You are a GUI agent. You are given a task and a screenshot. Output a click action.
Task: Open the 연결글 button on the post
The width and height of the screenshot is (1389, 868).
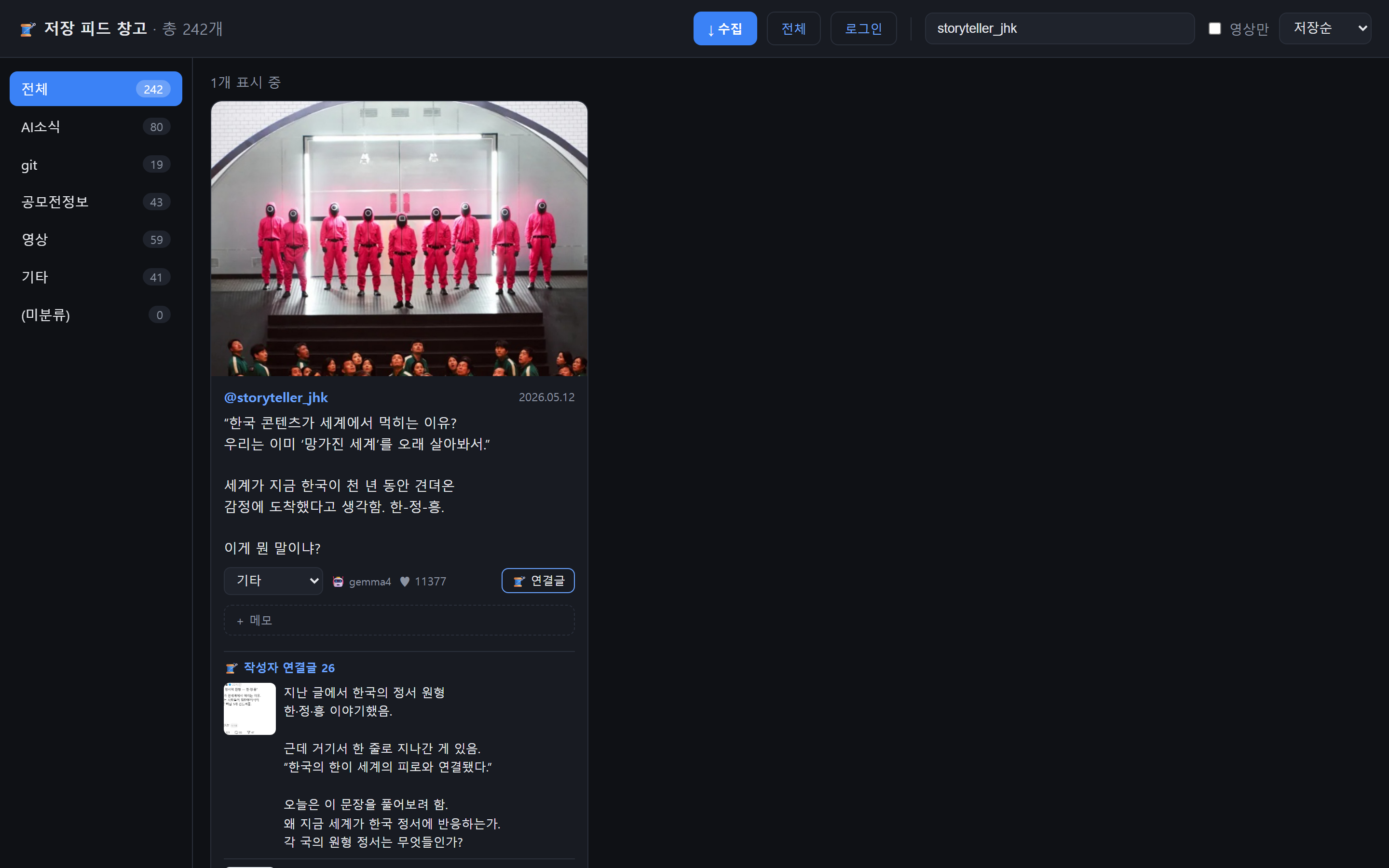538,581
